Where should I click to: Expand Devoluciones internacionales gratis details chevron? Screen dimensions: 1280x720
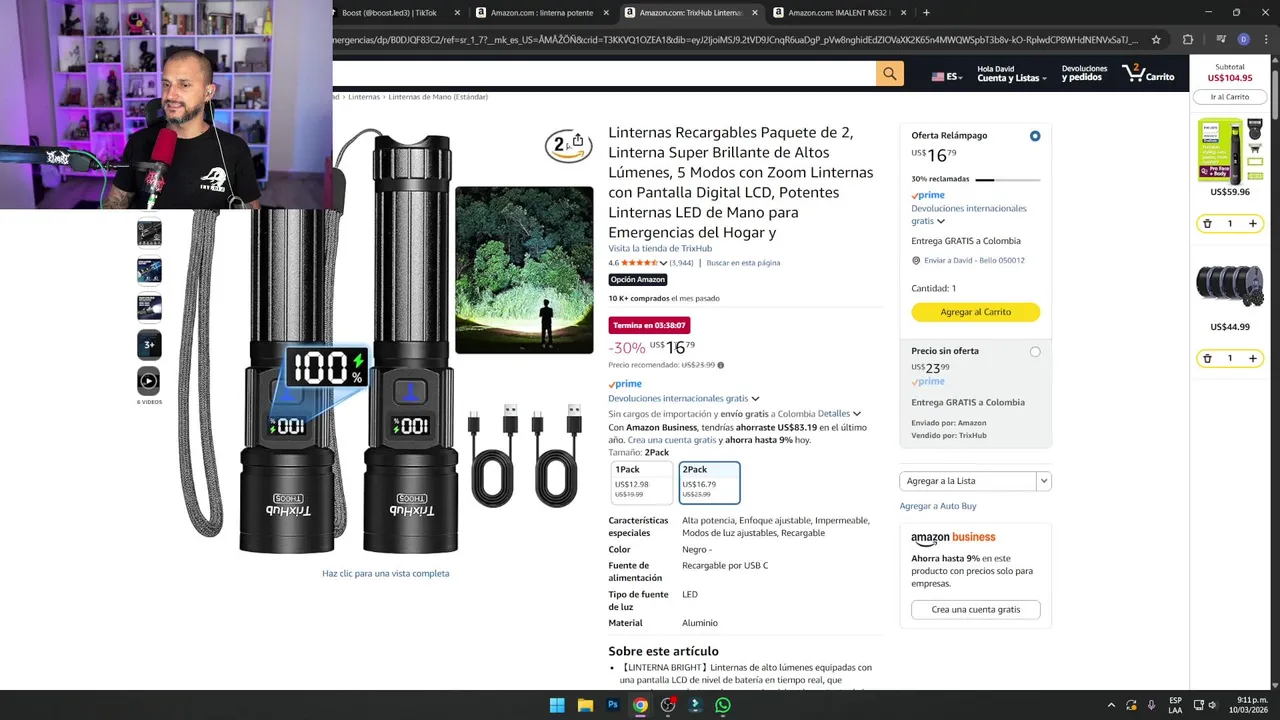coord(755,399)
